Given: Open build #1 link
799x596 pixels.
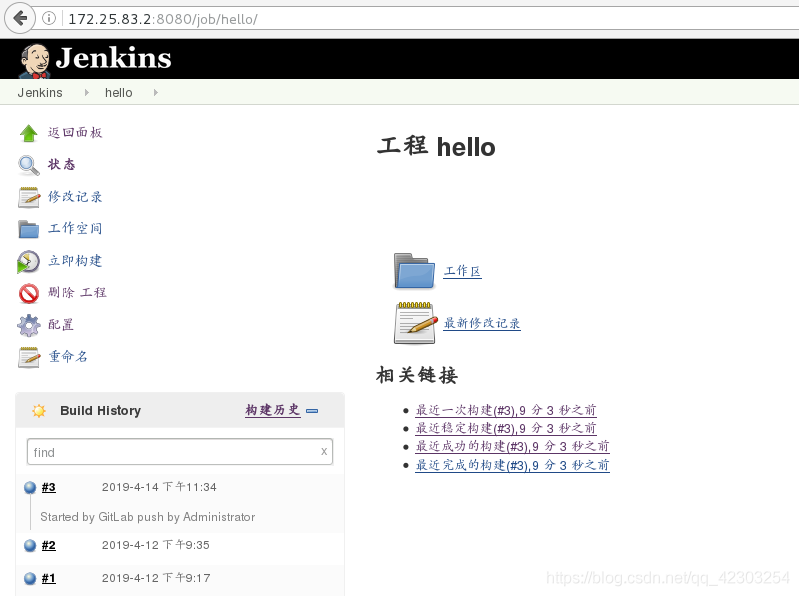Looking at the screenshot, I should tap(48, 579).
